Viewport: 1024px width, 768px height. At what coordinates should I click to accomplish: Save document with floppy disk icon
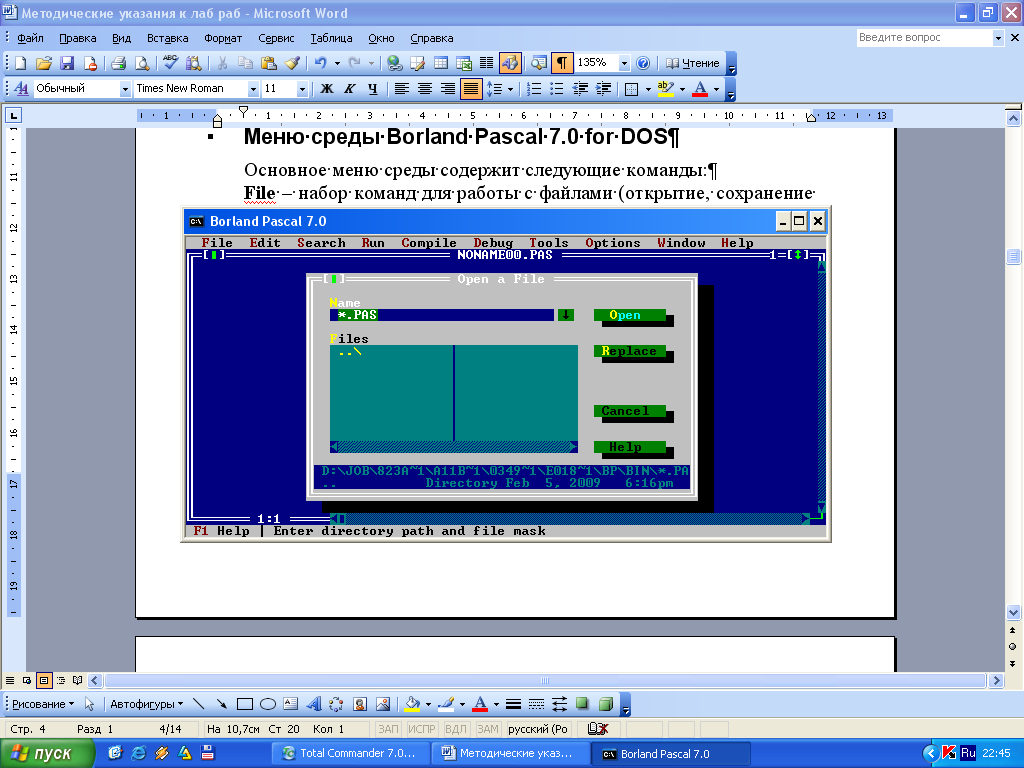pos(67,63)
